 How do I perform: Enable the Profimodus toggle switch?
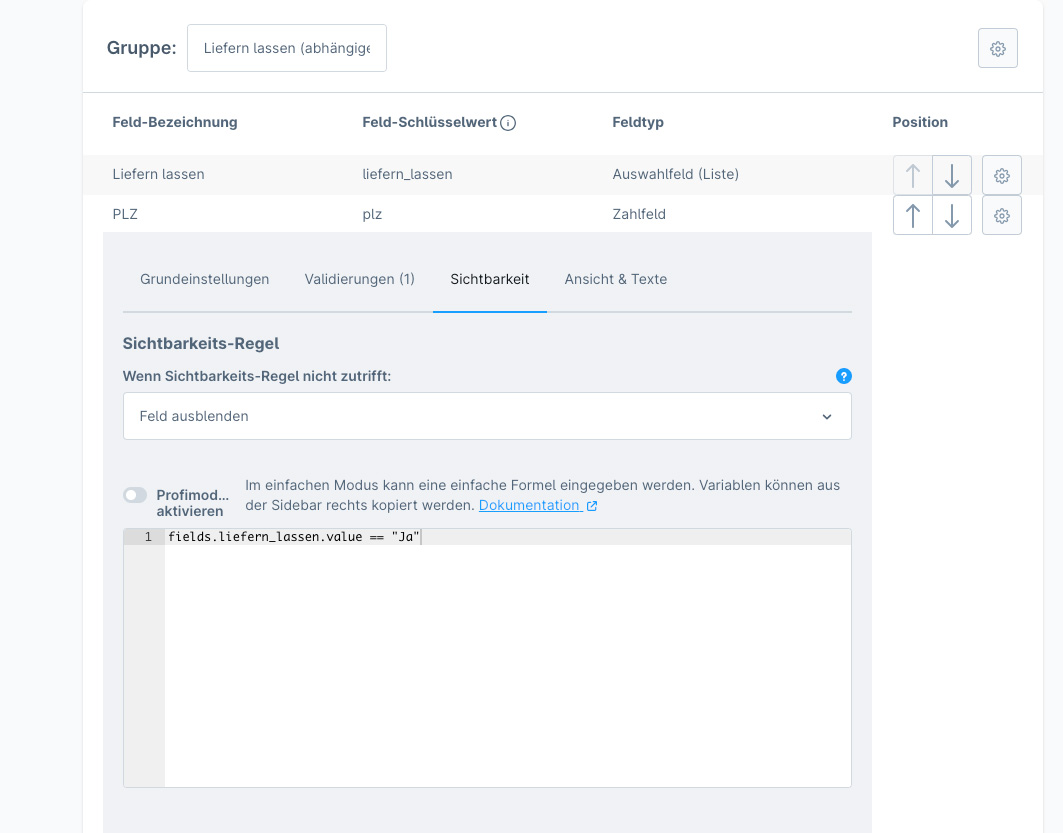click(x=135, y=495)
